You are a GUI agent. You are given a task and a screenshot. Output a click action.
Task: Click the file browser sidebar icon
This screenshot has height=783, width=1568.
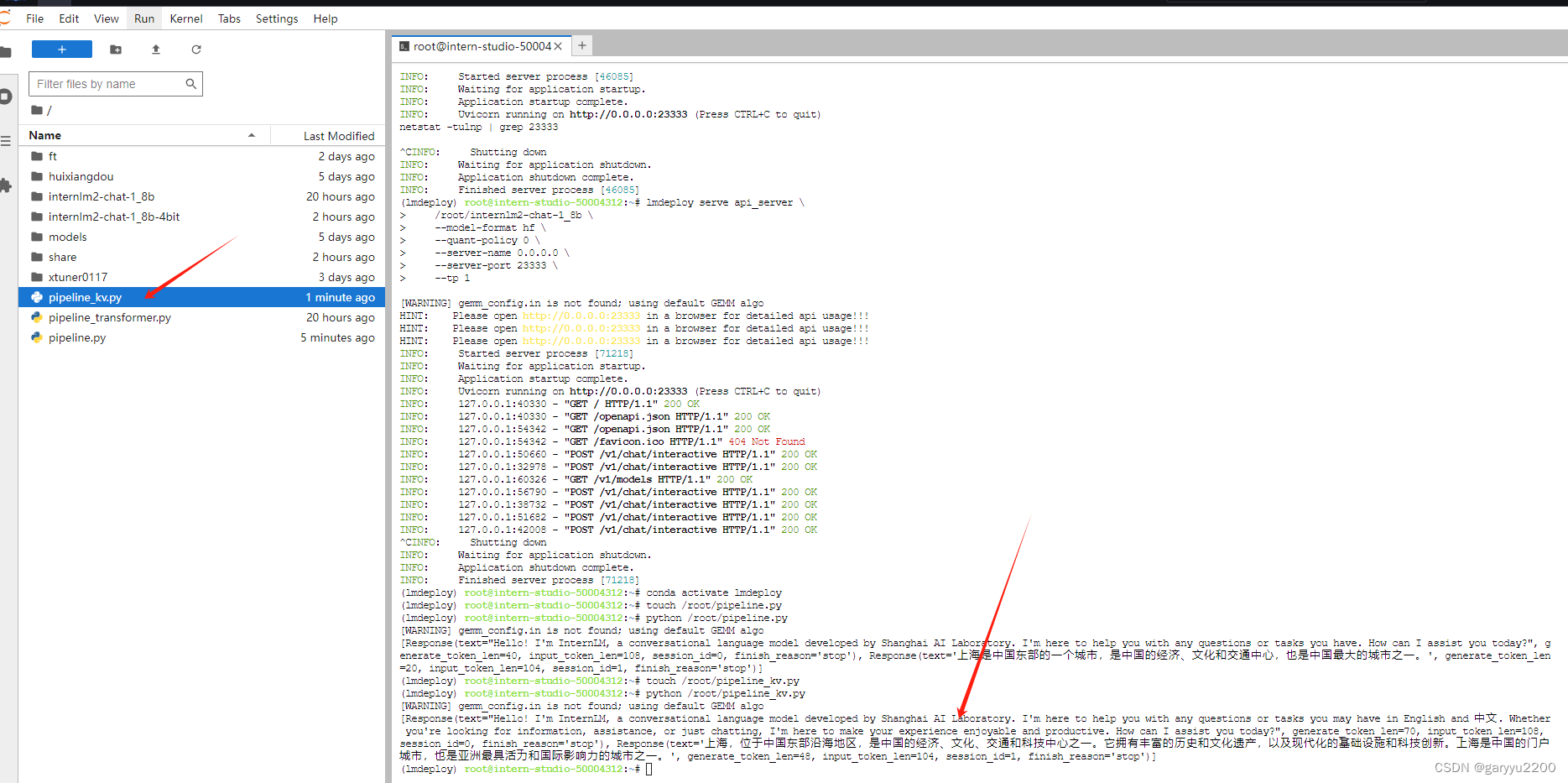(x=6, y=52)
